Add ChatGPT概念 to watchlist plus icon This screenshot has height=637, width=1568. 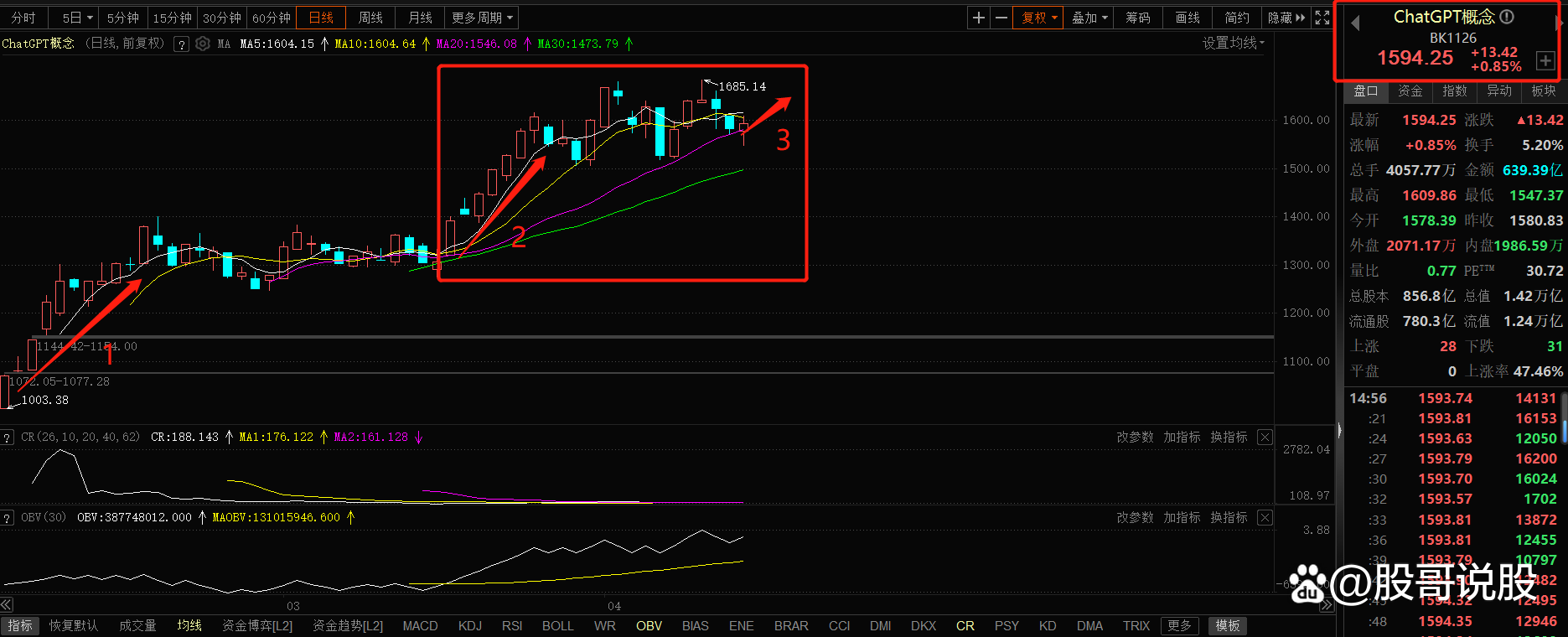click(x=1545, y=60)
